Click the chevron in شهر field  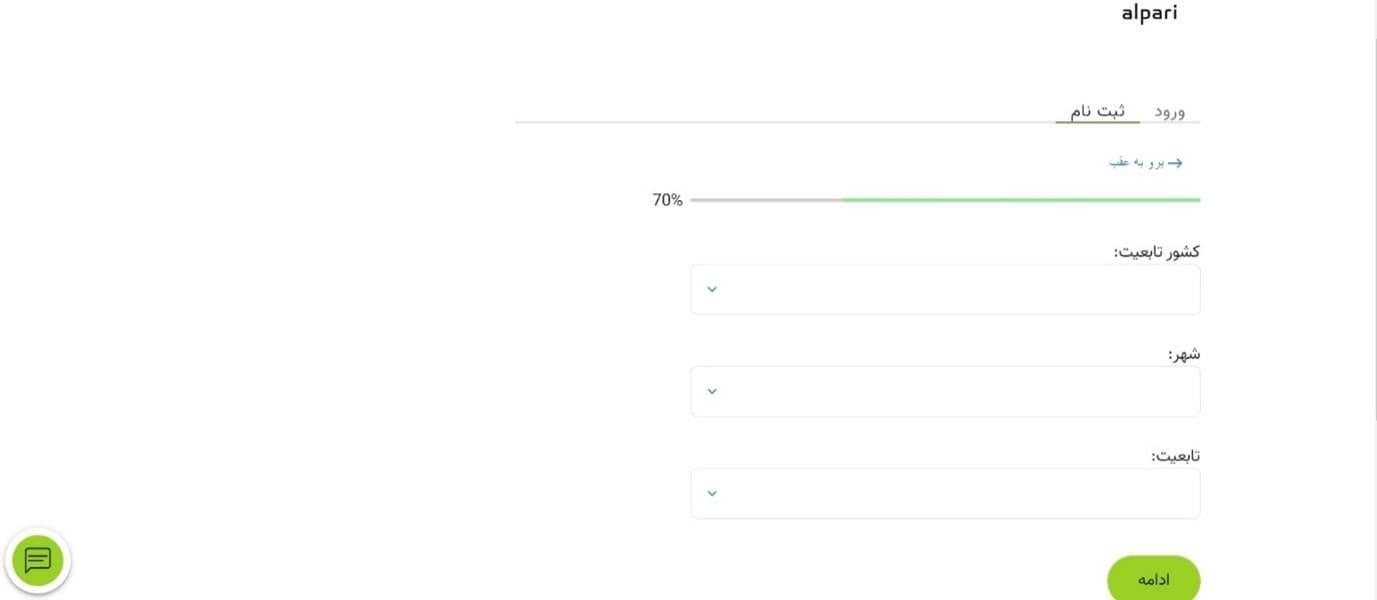(x=712, y=391)
